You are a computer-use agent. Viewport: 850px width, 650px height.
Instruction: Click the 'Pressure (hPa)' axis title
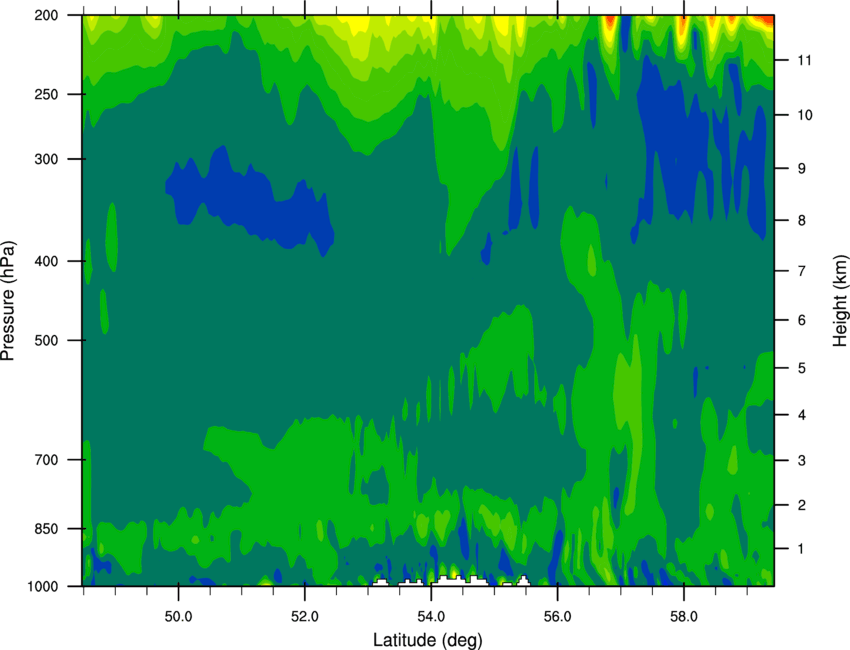[8, 301]
